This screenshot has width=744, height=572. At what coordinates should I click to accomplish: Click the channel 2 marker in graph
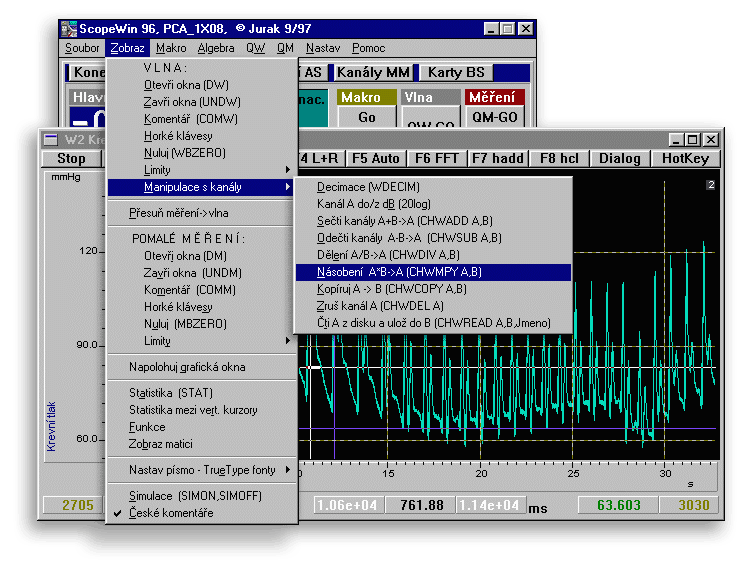(x=710, y=185)
